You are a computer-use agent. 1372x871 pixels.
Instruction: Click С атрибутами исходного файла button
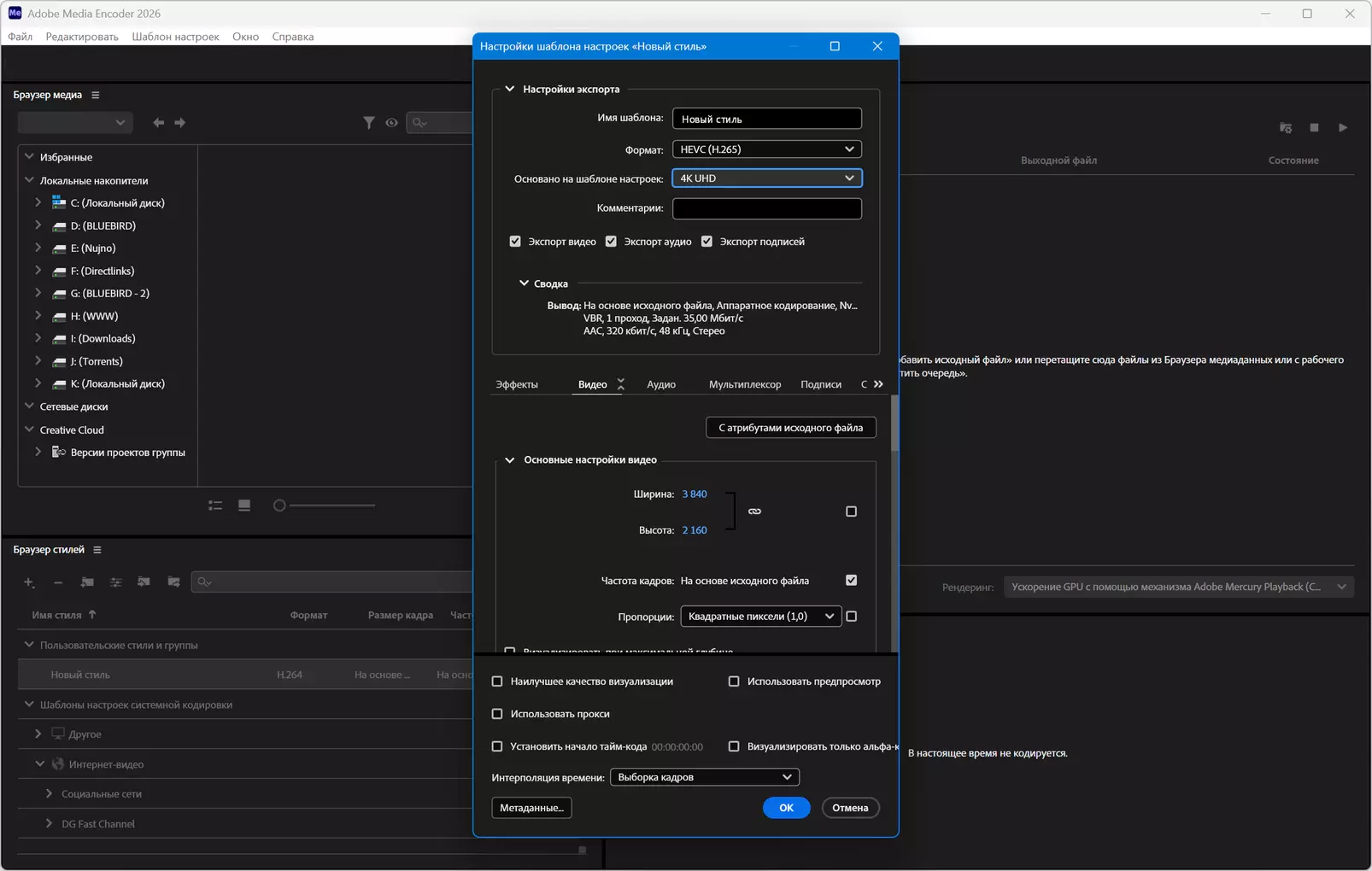tap(791, 428)
